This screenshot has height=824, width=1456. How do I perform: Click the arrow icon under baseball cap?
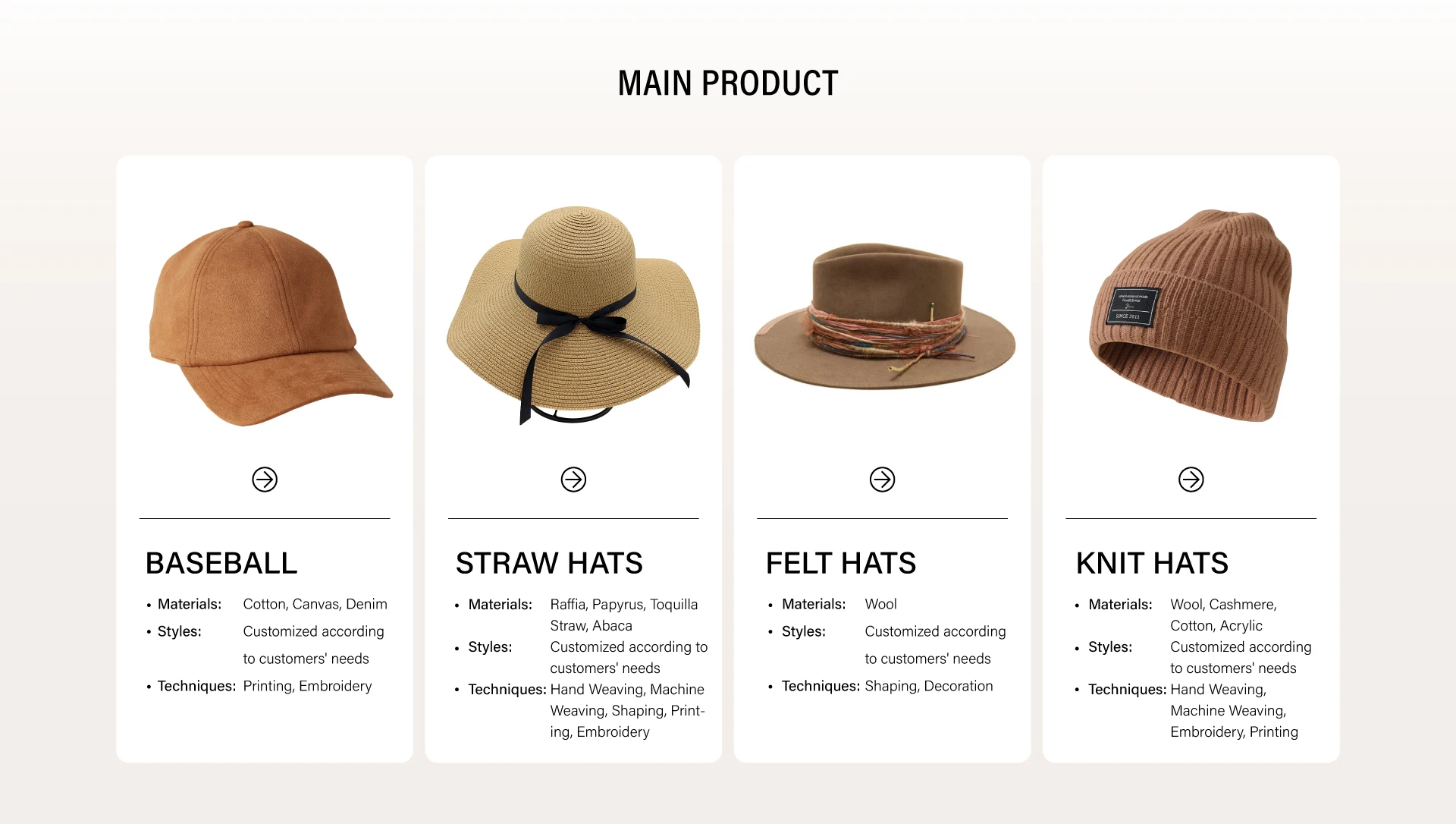[265, 480]
